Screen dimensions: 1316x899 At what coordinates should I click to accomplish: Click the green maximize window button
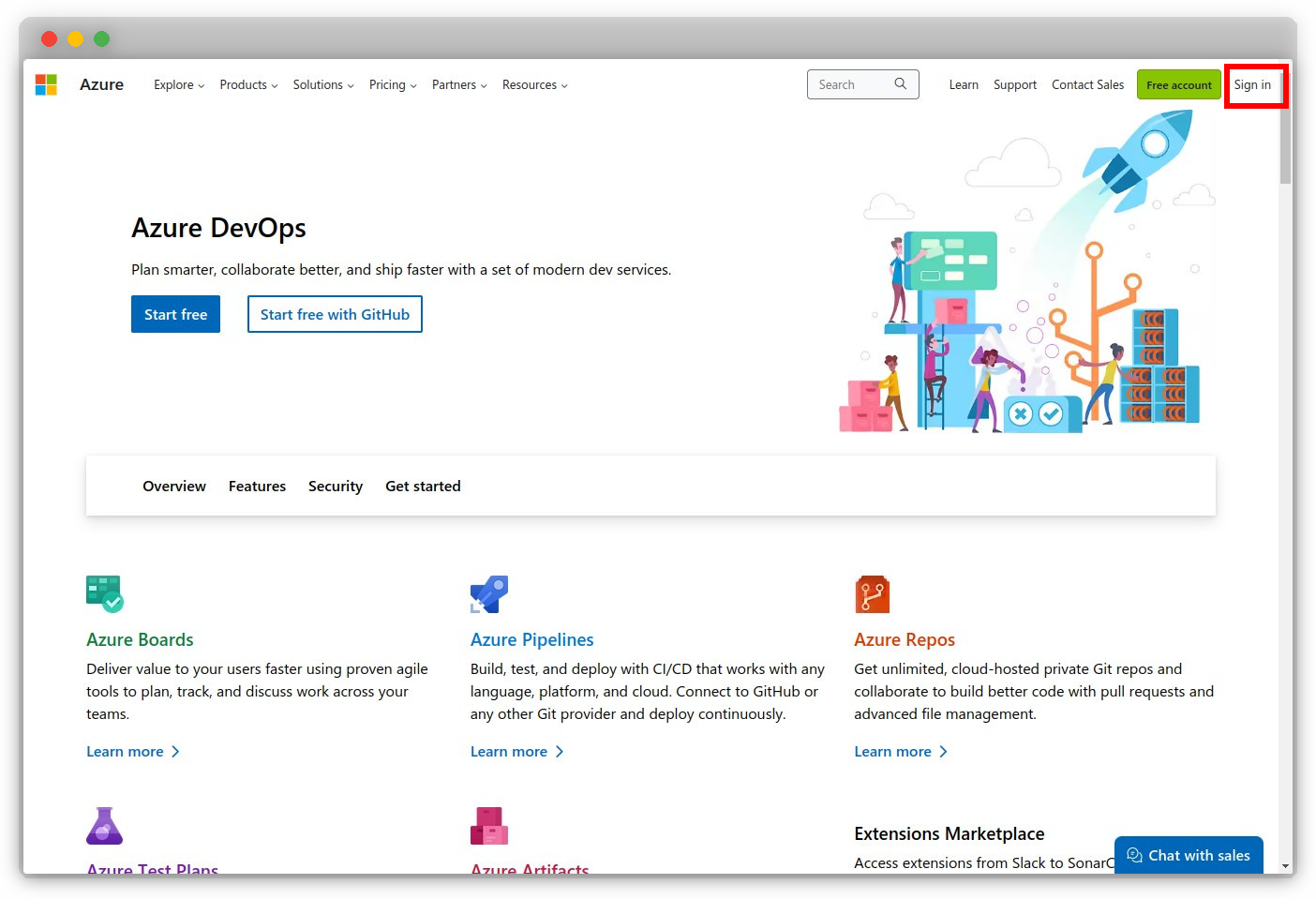pyautogui.click(x=101, y=38)
